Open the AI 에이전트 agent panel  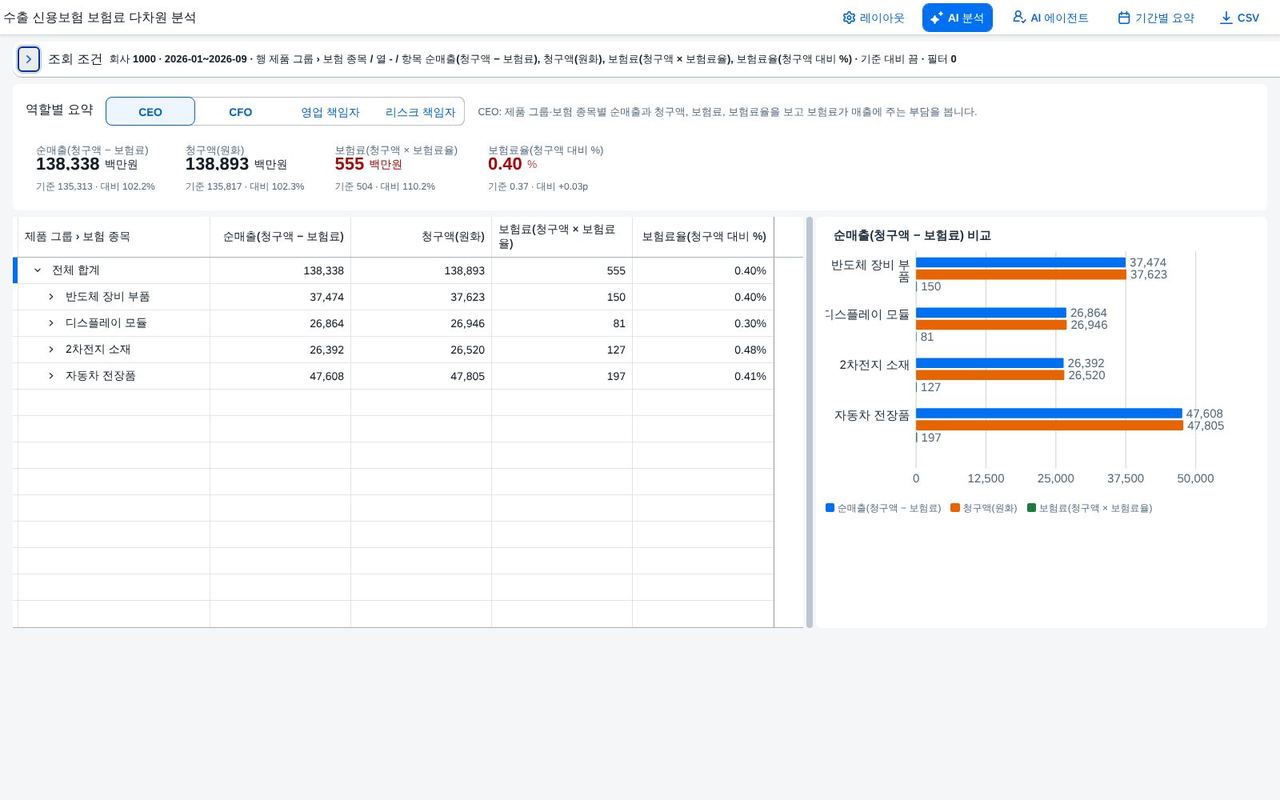(x=1050, y=18)
